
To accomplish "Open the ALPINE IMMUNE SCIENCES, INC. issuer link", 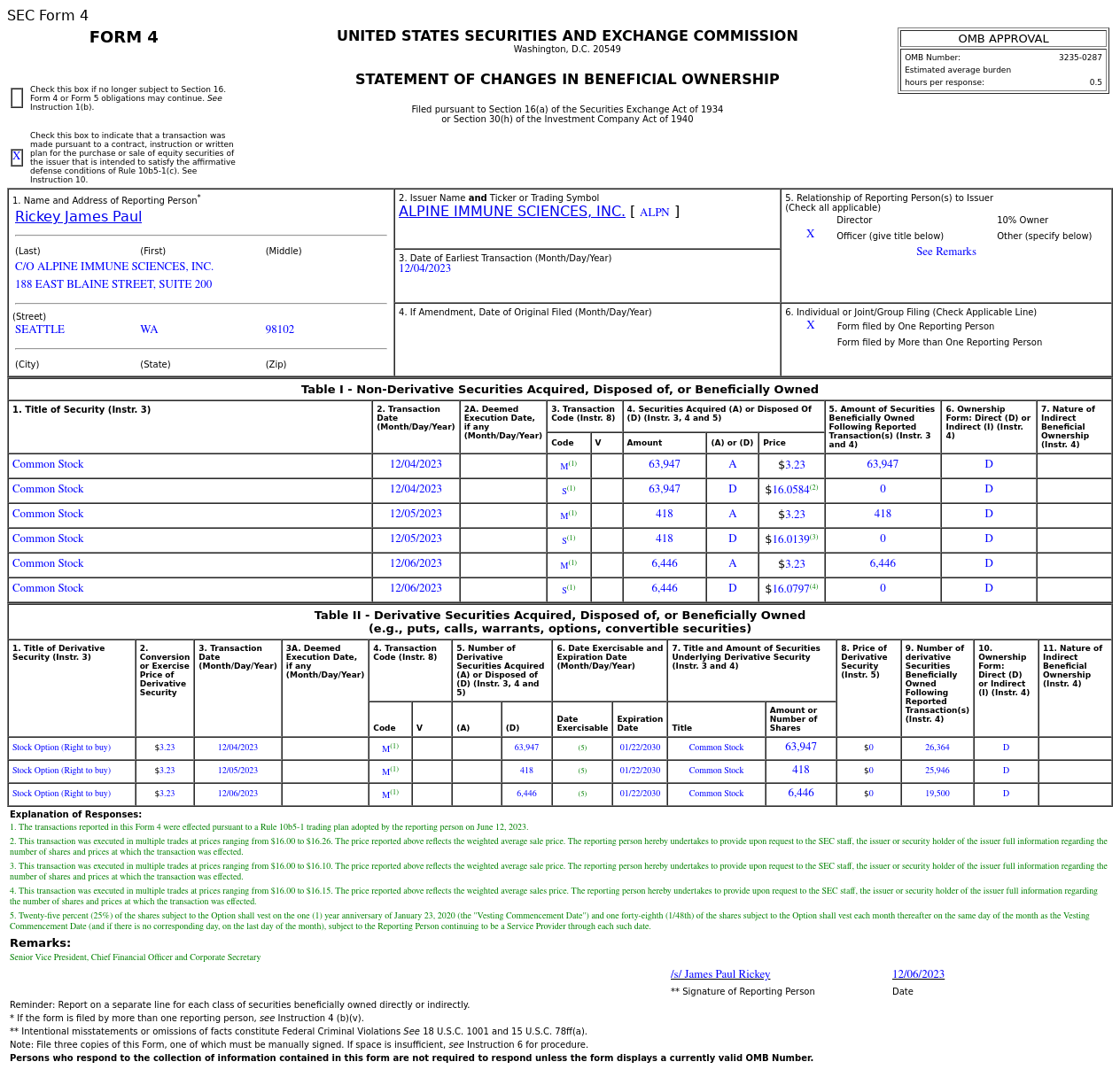I will pos(511,212).
